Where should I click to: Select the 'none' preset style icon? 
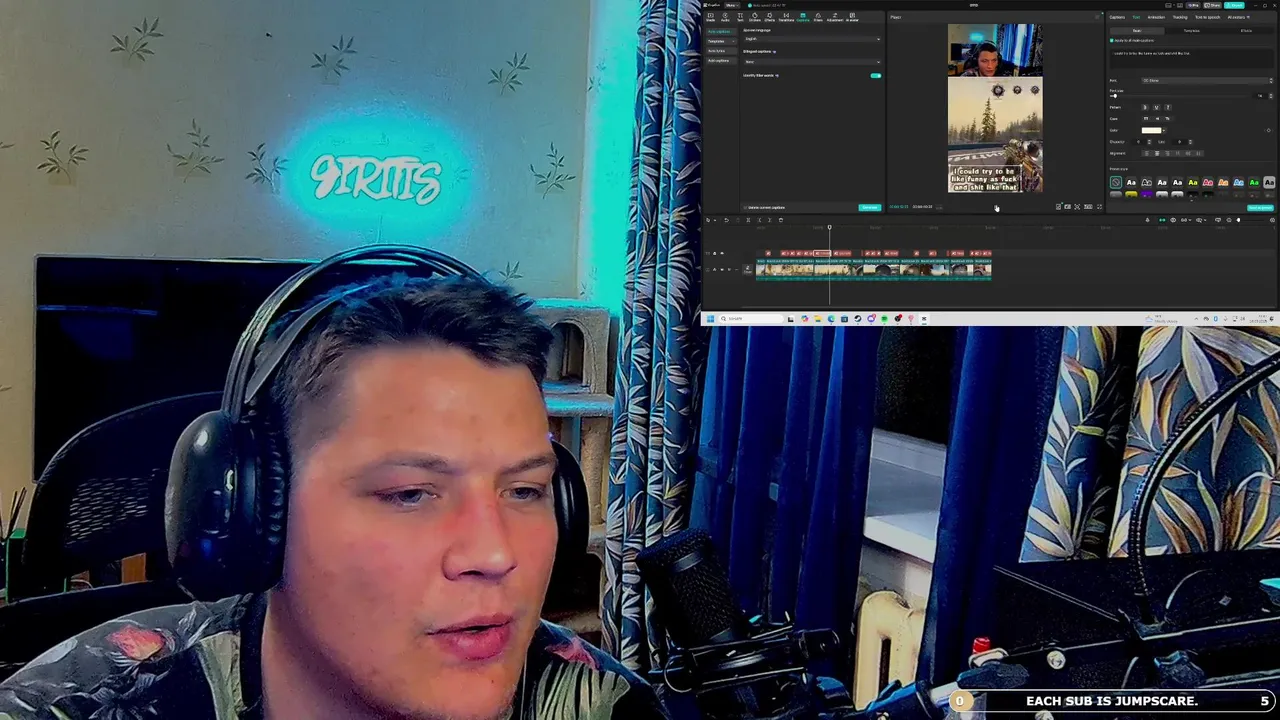pyautogui.click(x=1116, y=182)
